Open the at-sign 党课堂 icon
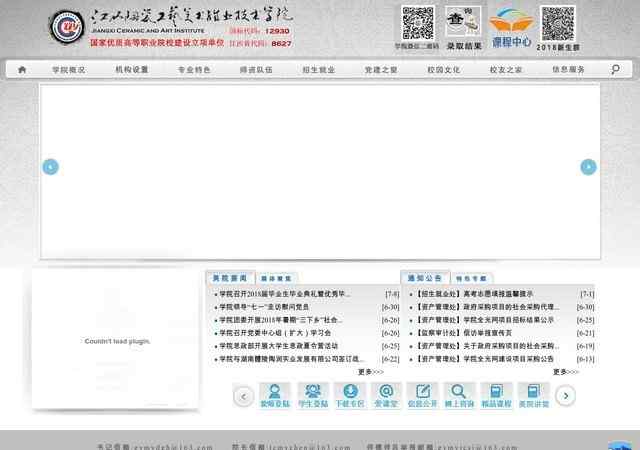This screenshot has height=450, width=640. (386, 395)
